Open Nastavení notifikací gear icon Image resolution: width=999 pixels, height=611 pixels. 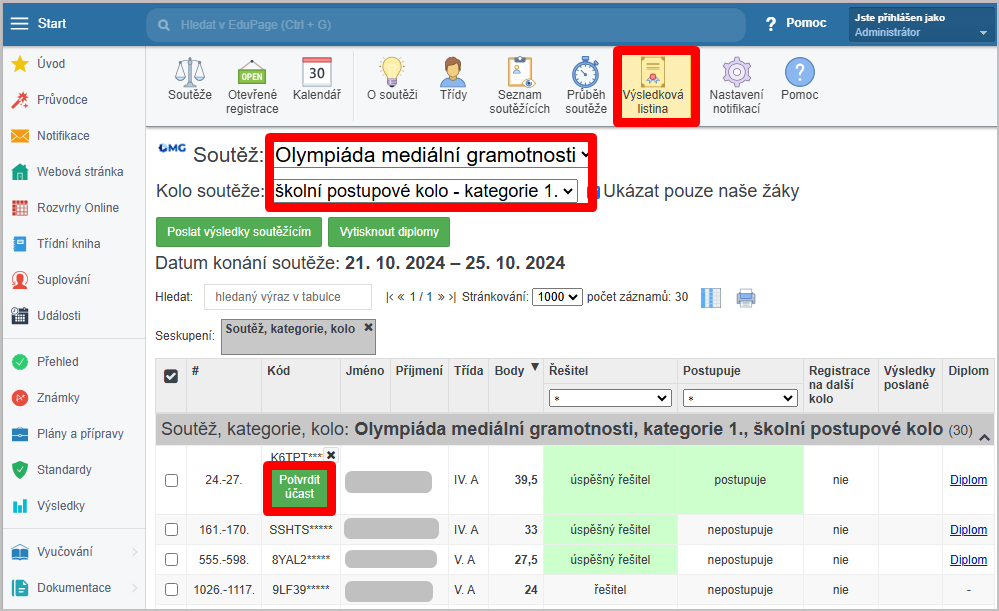click(736, 73)
